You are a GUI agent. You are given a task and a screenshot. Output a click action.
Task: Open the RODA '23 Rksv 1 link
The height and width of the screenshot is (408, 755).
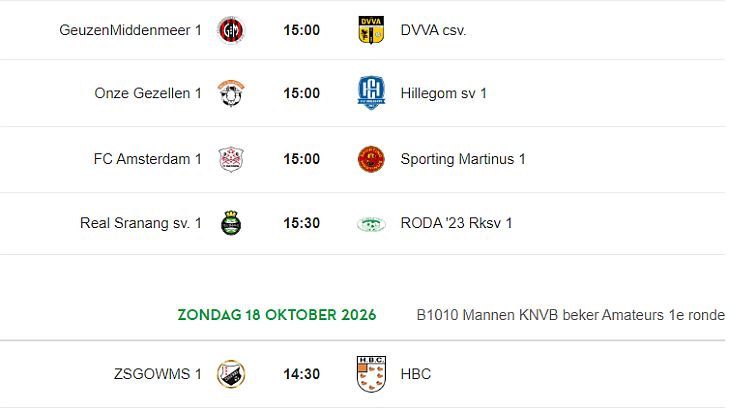(456, 223)
